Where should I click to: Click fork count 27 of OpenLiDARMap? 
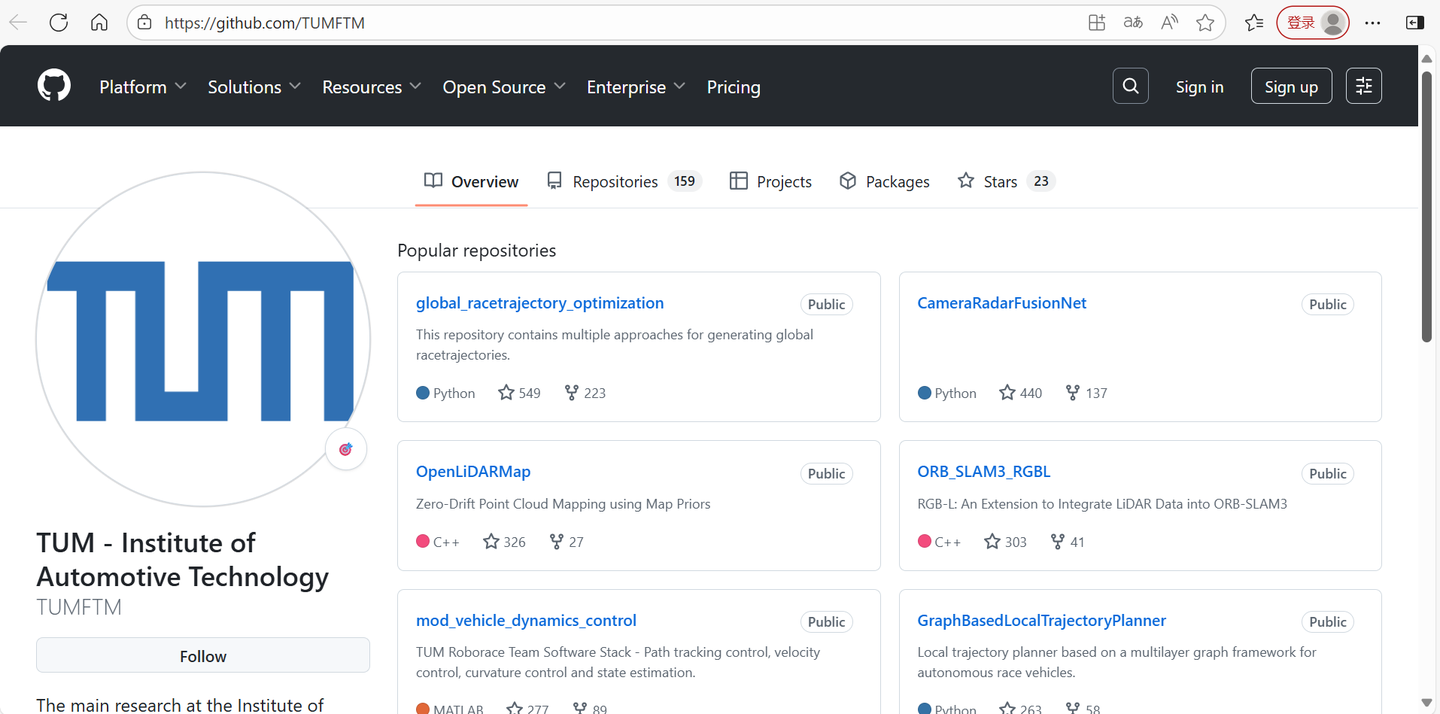point(567,542)
